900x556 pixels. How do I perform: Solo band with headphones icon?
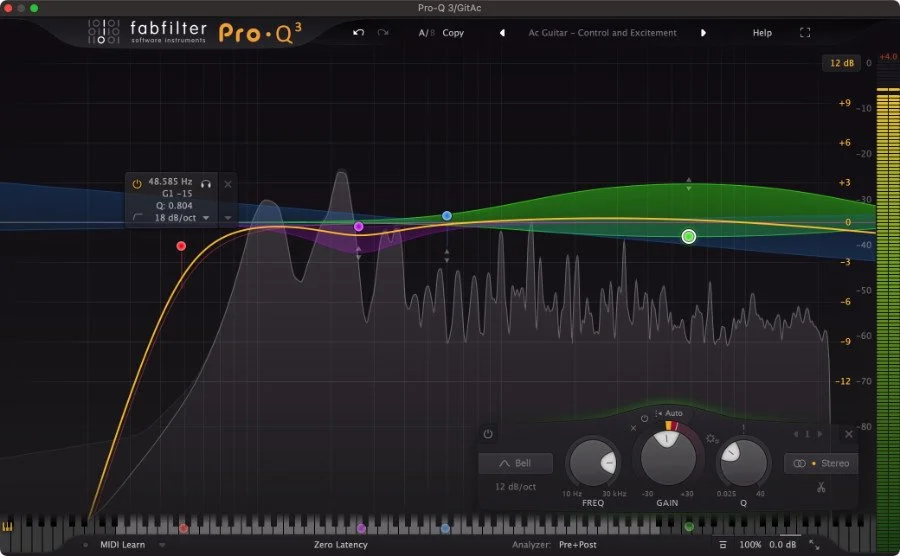(x=206, y=184)
